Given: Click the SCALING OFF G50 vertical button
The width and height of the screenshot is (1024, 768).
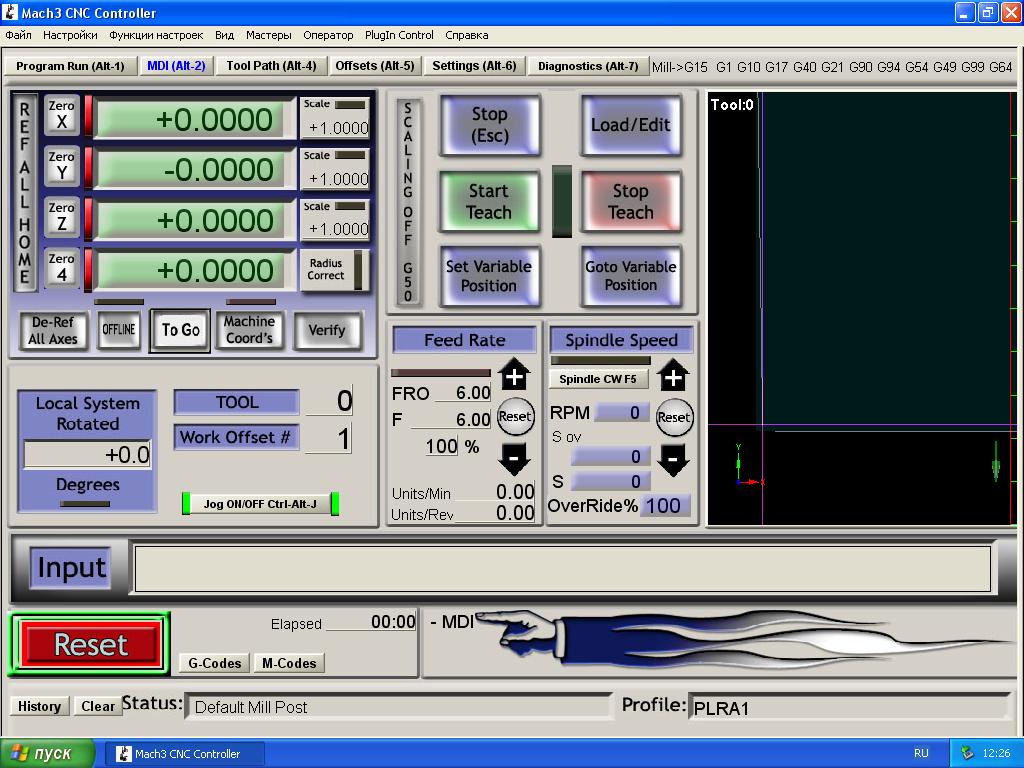Looking at the screenshot, I should pos(408,201).
